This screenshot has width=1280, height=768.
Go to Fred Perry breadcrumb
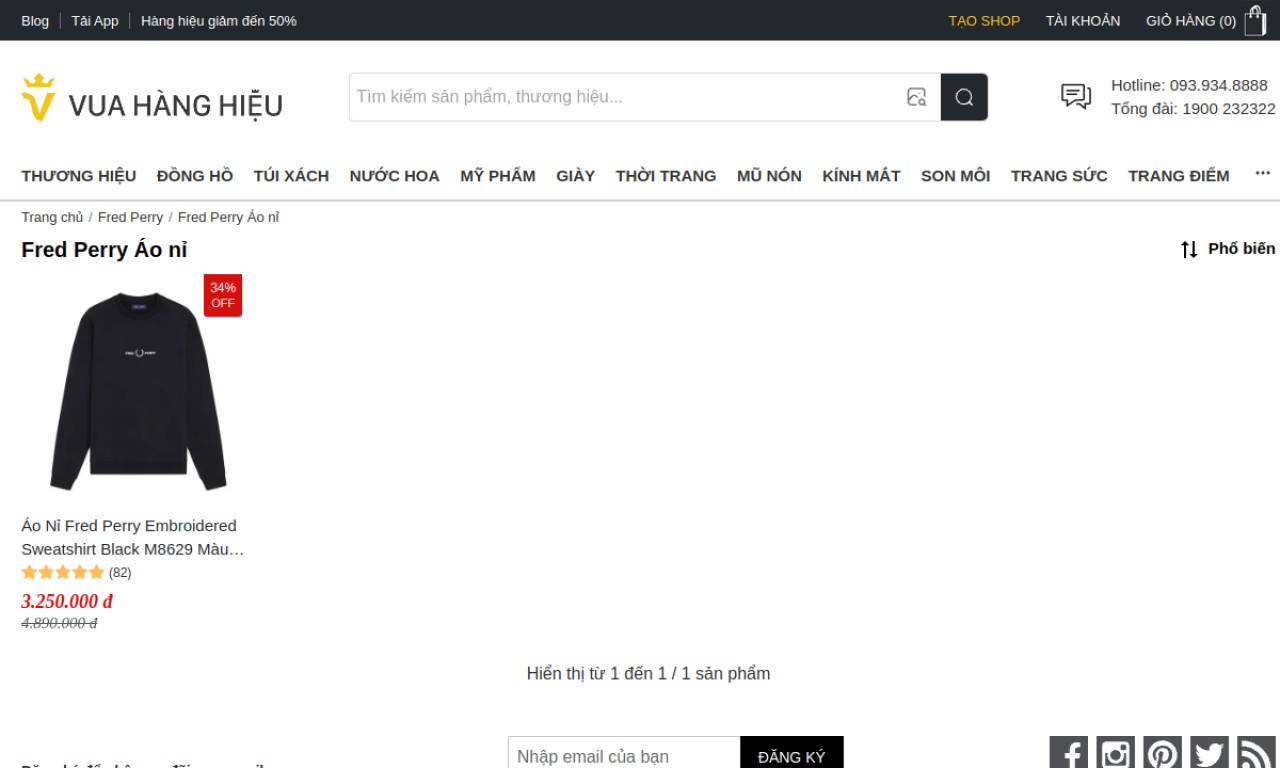pos(130,217)
